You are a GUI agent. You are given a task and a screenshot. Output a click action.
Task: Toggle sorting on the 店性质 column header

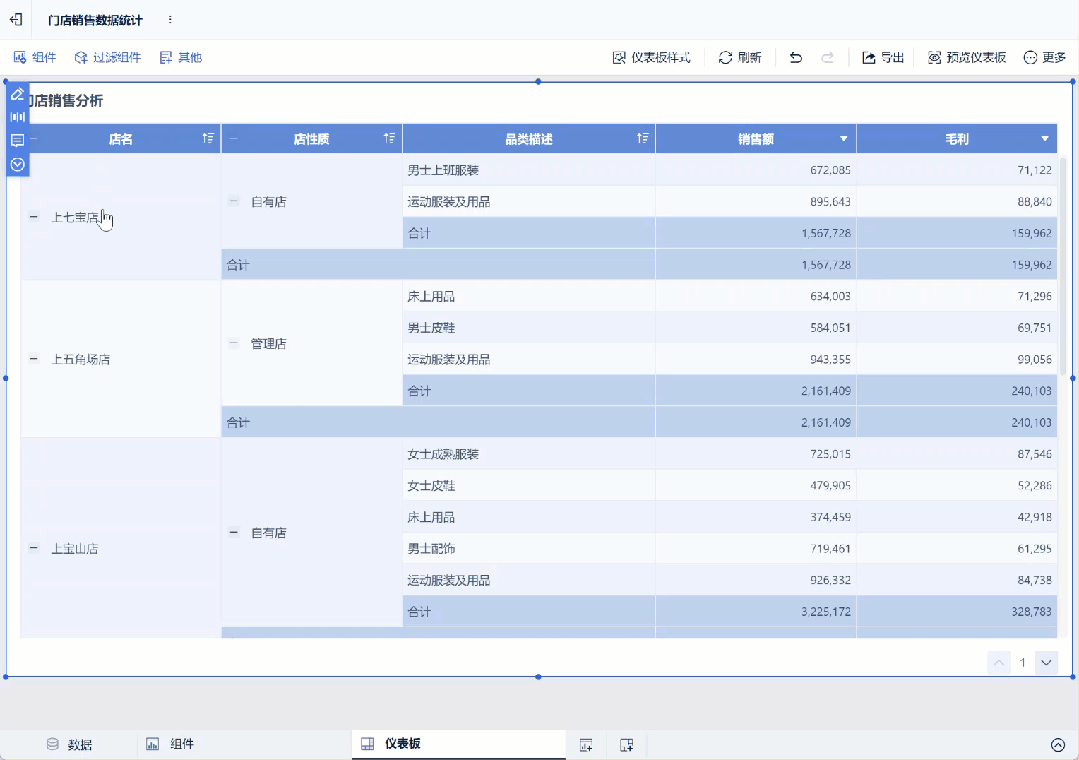coord(390,138)
